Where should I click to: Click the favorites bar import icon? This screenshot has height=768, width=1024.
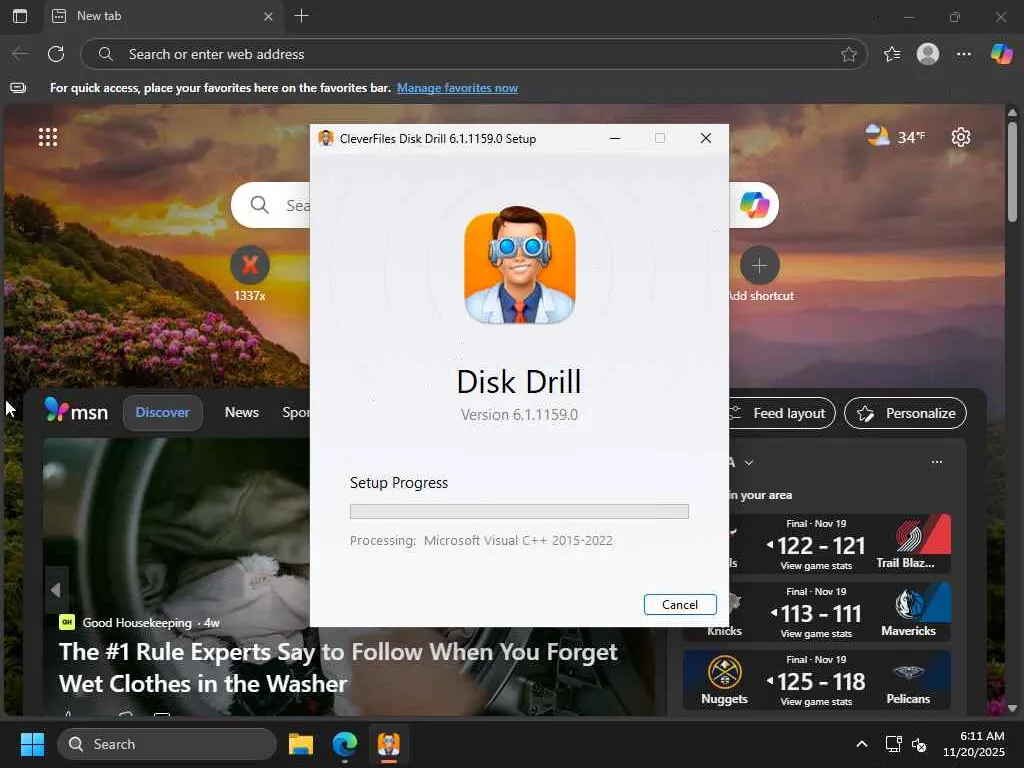tap(18, 88)
